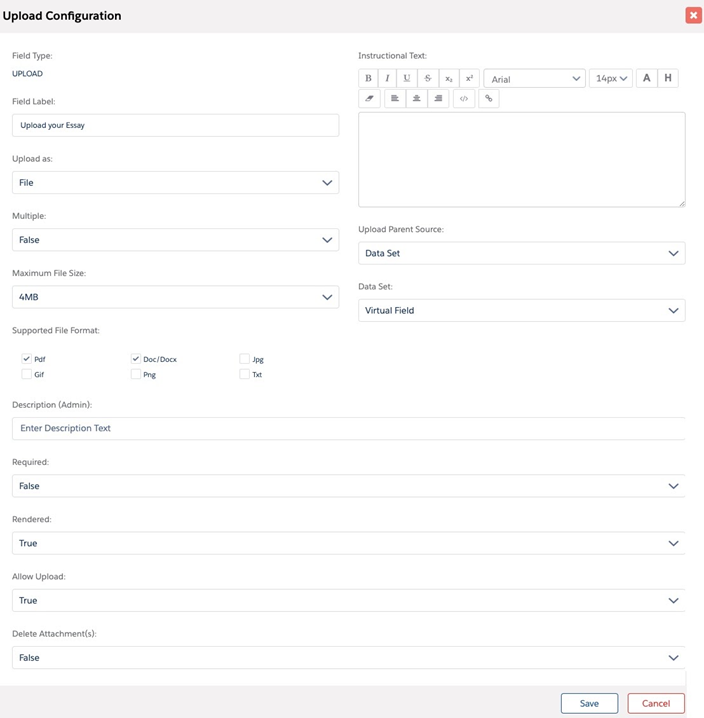Viewport: 704px width, 718px height.
Task: Click the superscript icon
Action: pyautogui.click(x=469, y=78)
